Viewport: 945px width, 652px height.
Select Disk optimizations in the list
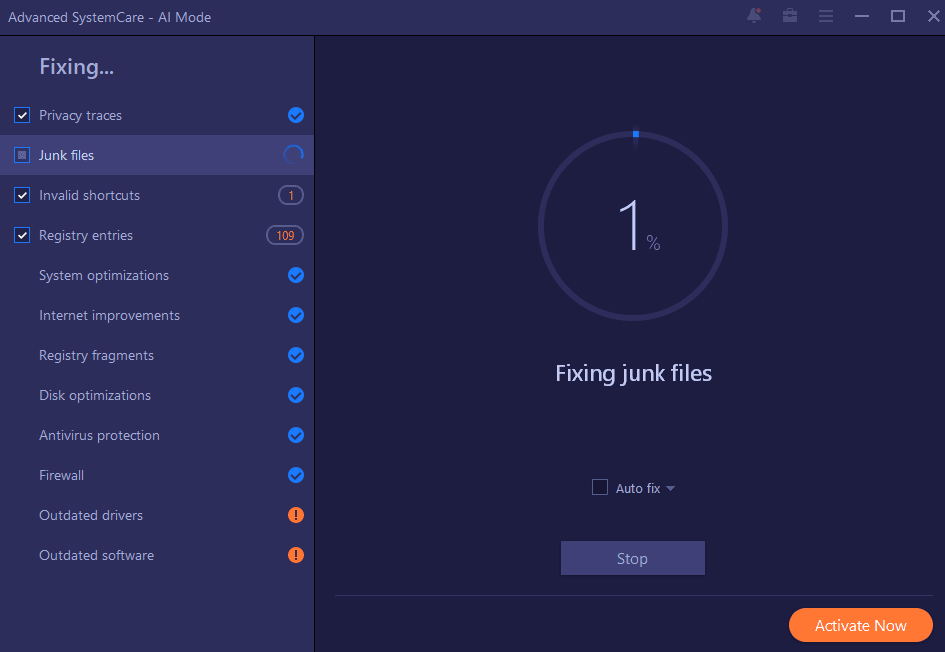pos(95,395)
